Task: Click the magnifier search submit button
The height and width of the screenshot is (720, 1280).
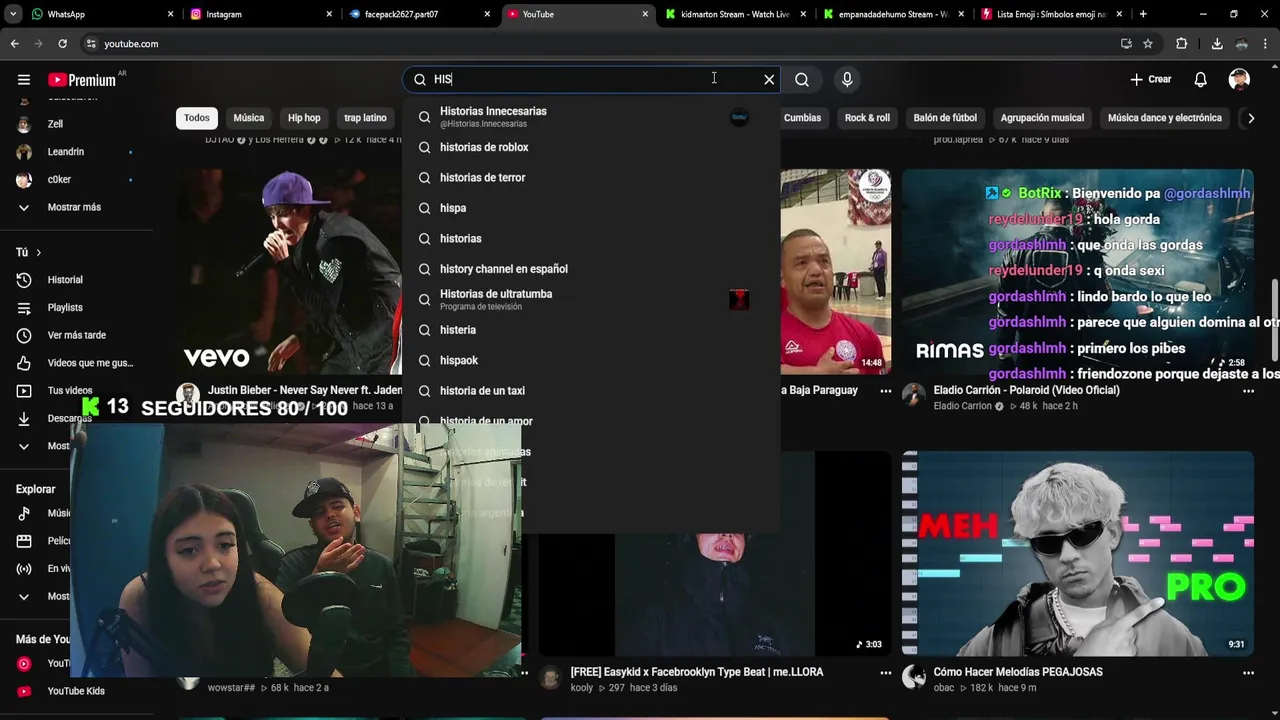Action: pos(802,79)
